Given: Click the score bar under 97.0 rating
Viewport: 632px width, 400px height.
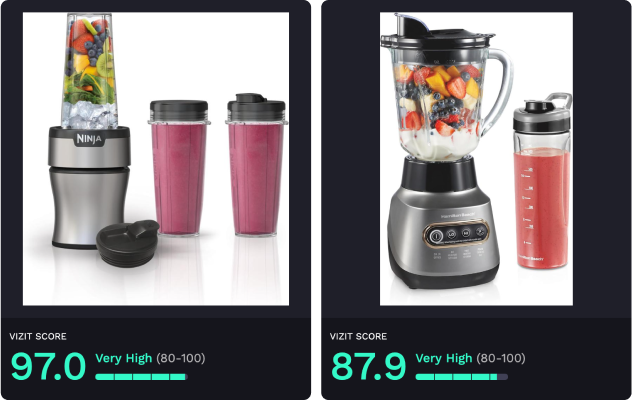Looking at the screenshot, I should [141, 377].
